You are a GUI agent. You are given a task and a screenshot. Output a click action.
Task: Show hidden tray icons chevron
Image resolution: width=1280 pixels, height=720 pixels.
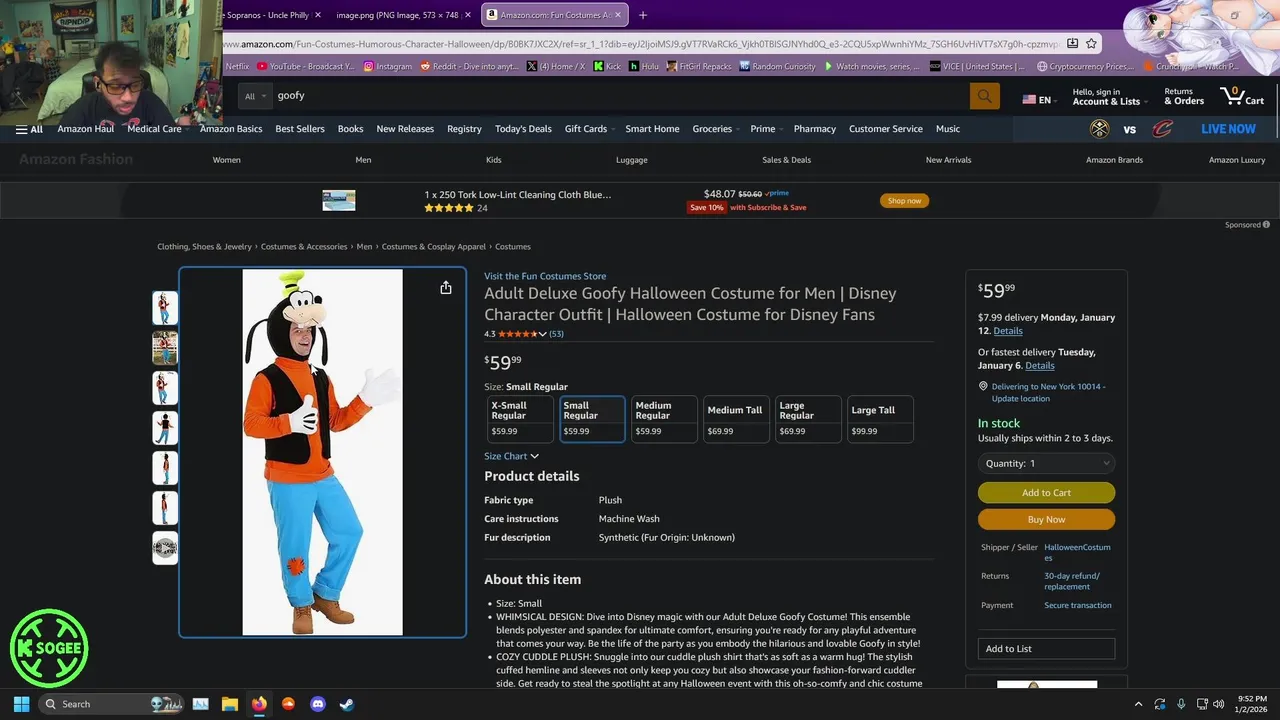(1138, 704)
